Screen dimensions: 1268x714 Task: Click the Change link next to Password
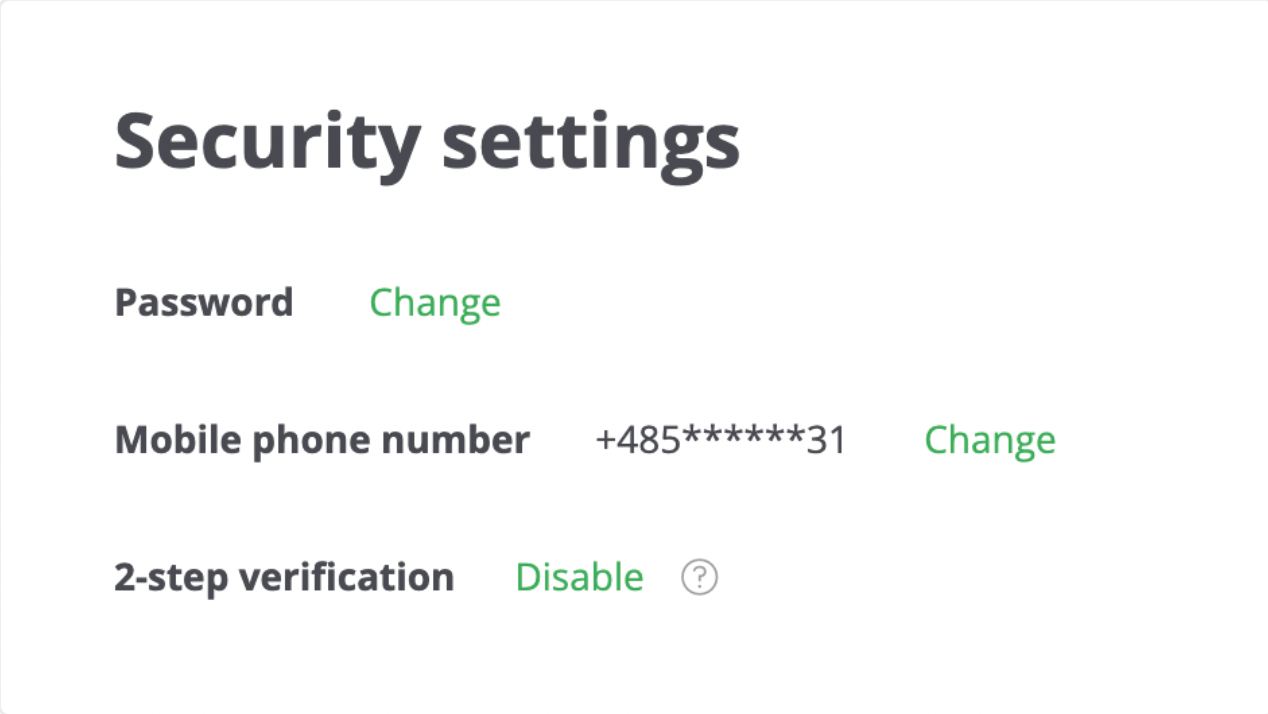click(435, 303)
